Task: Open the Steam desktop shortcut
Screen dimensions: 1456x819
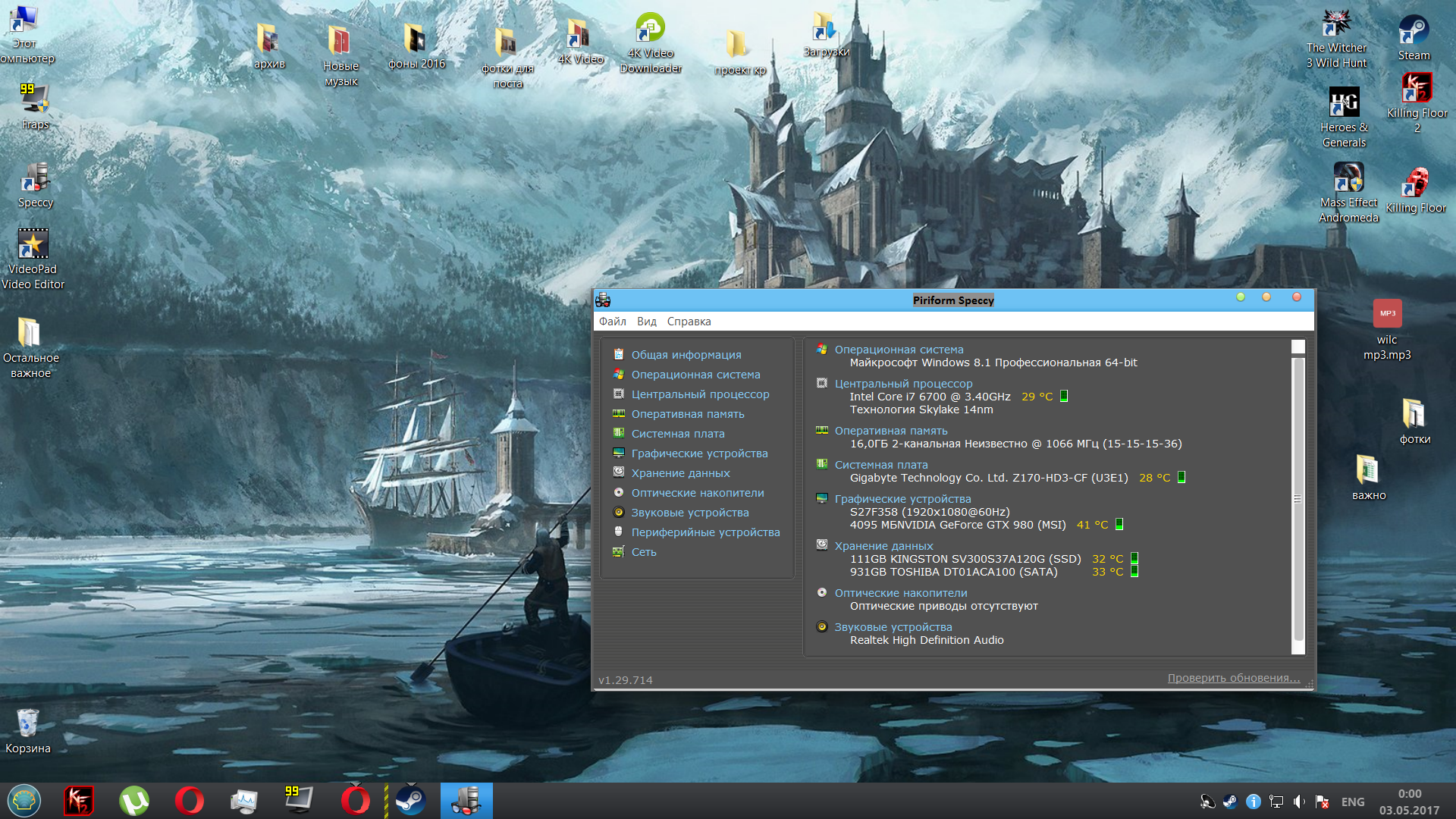Action: point(1414,38)
